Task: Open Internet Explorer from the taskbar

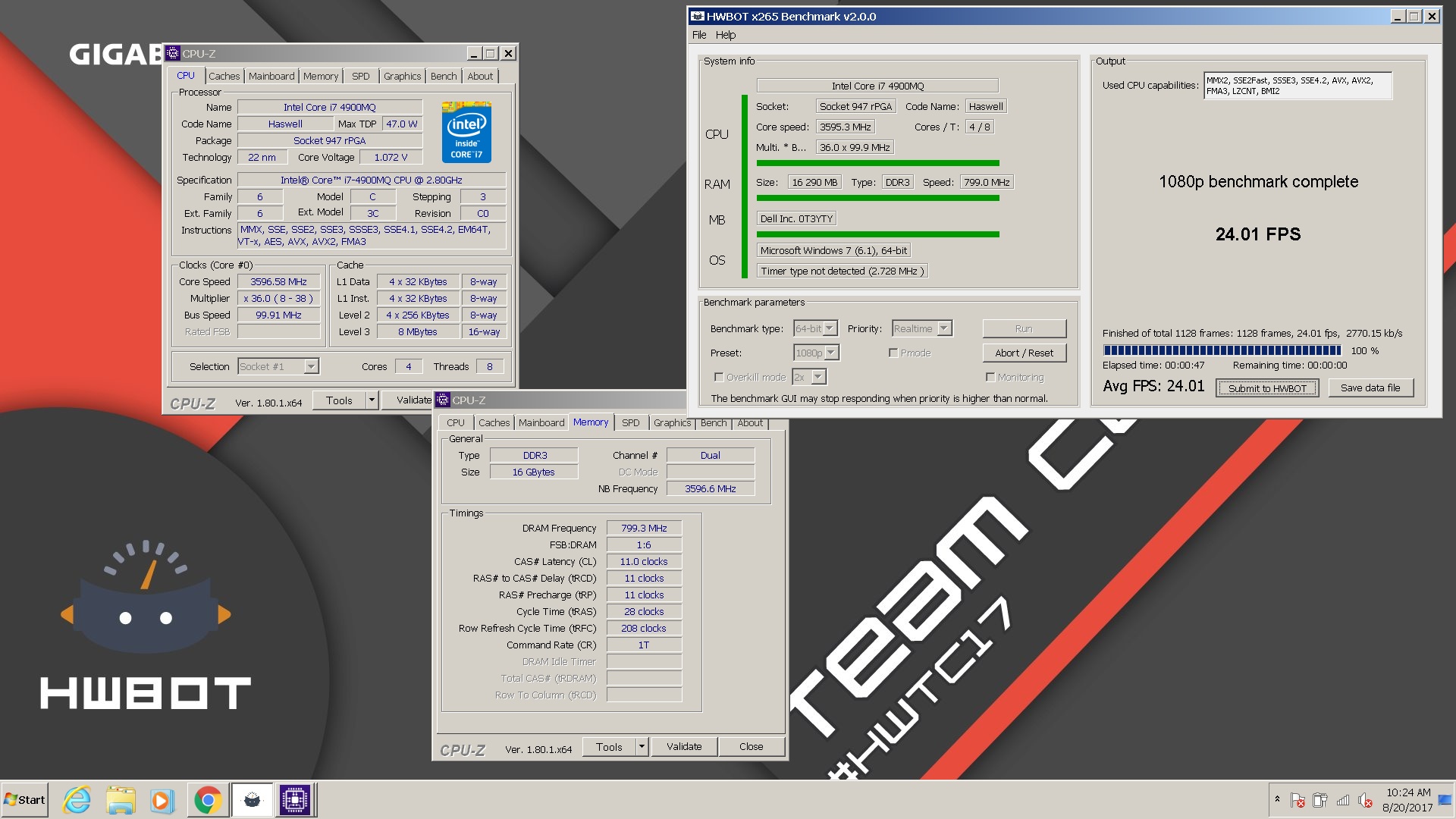Action: coord(77,800)
